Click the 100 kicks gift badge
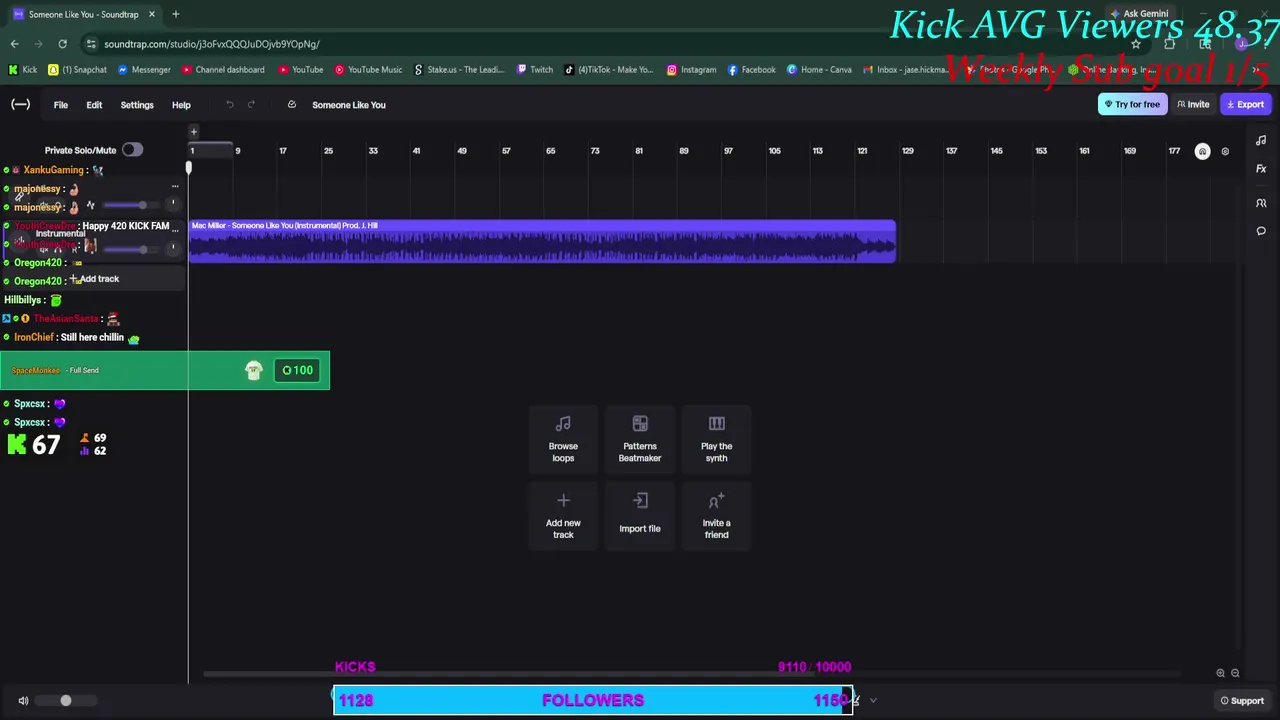Screen dimensions: 1280x720 coord(297,370)
